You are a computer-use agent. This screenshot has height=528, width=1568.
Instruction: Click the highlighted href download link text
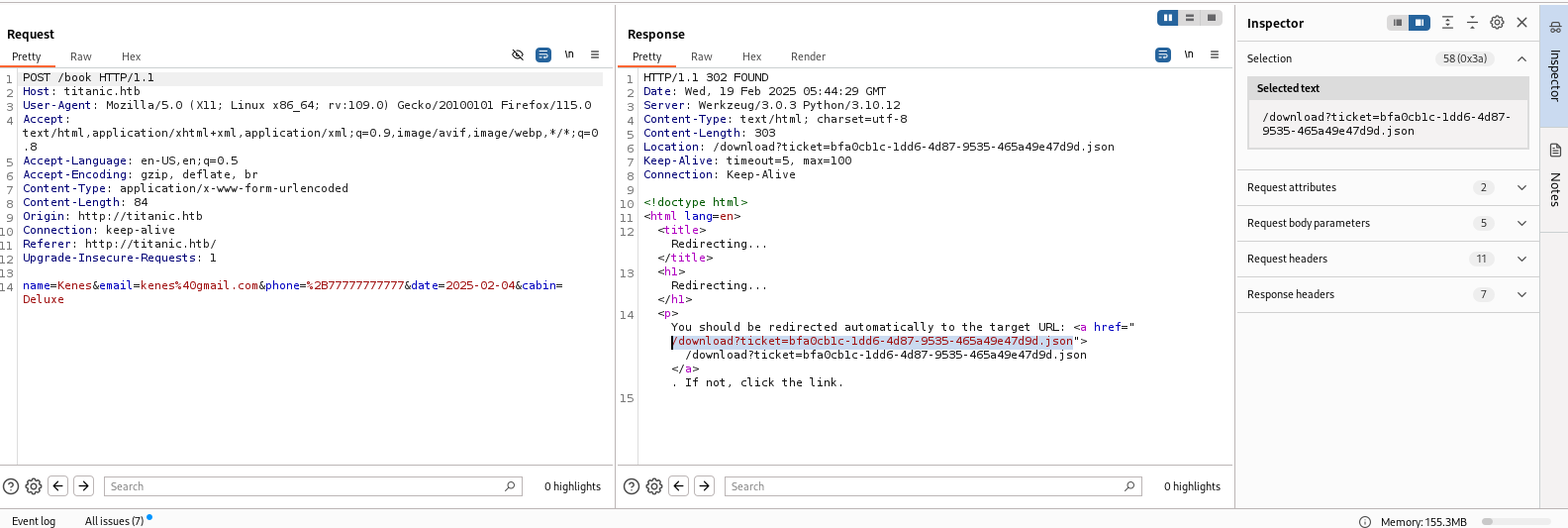[x=872, y=341]
